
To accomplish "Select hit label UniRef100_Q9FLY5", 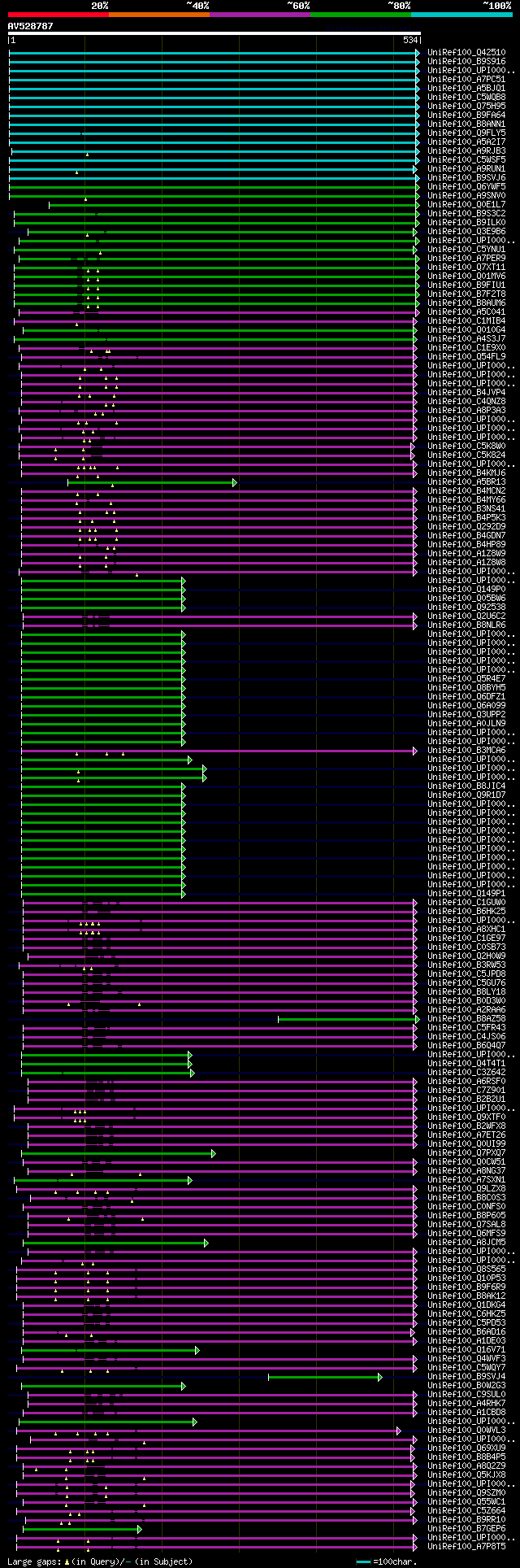I will tap(468, 133).
